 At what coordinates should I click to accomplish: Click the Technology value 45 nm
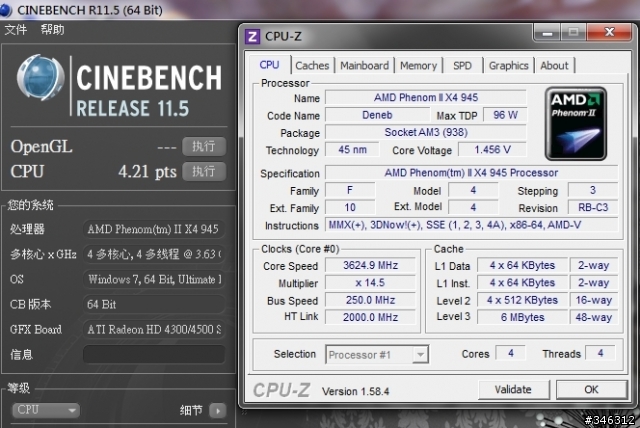pos(352,150)
